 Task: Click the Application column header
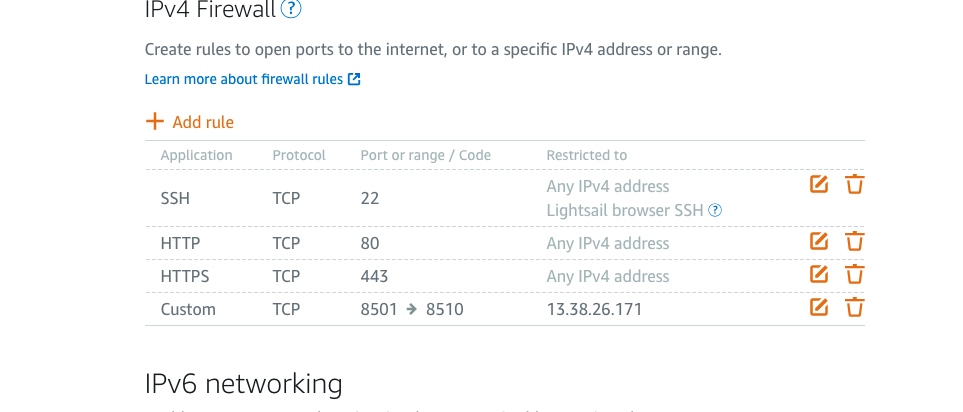(x=196, y=155)
